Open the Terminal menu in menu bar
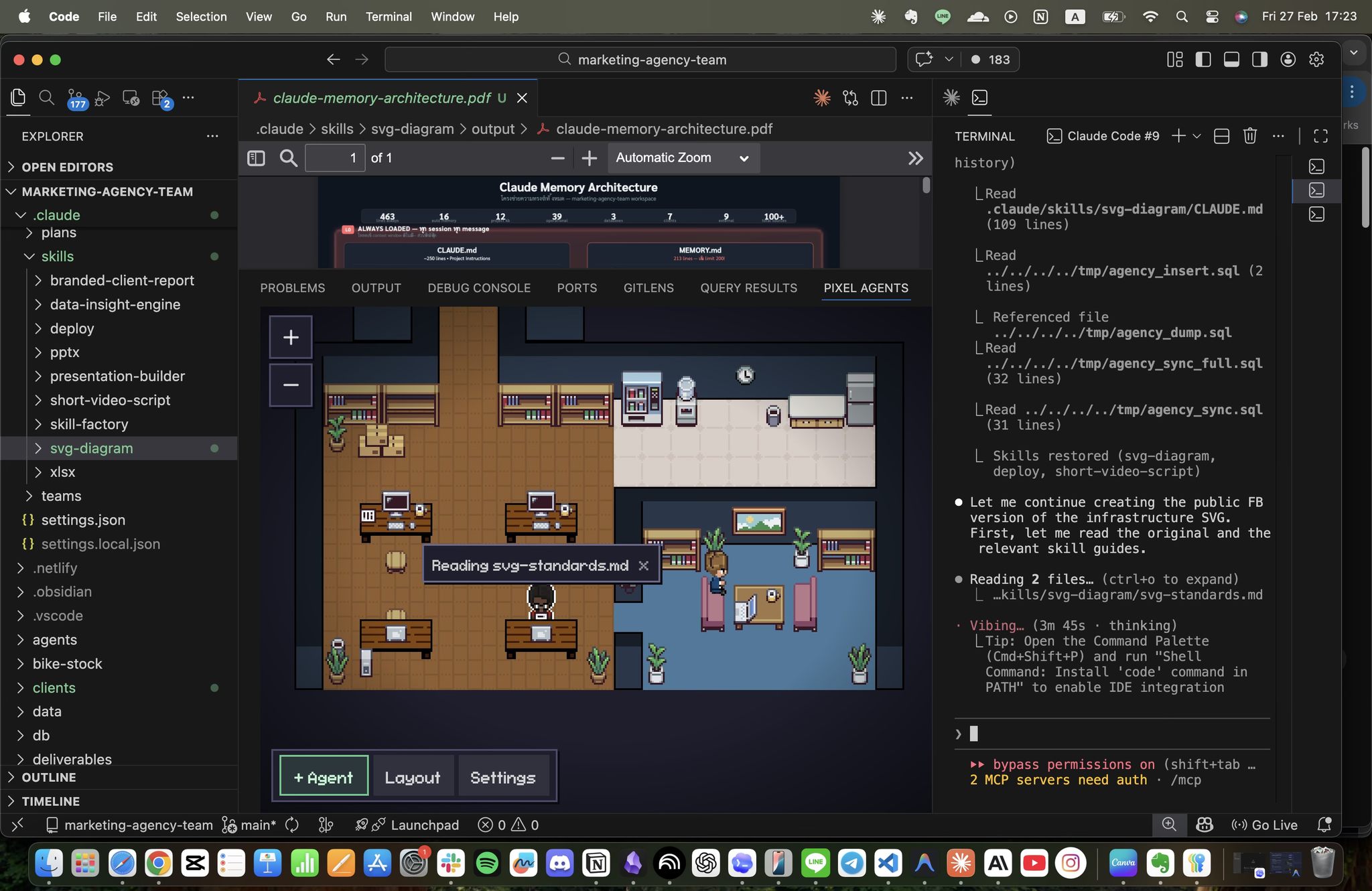Image resolution: width=1372 pixels, height=891 pixels. 389,17
